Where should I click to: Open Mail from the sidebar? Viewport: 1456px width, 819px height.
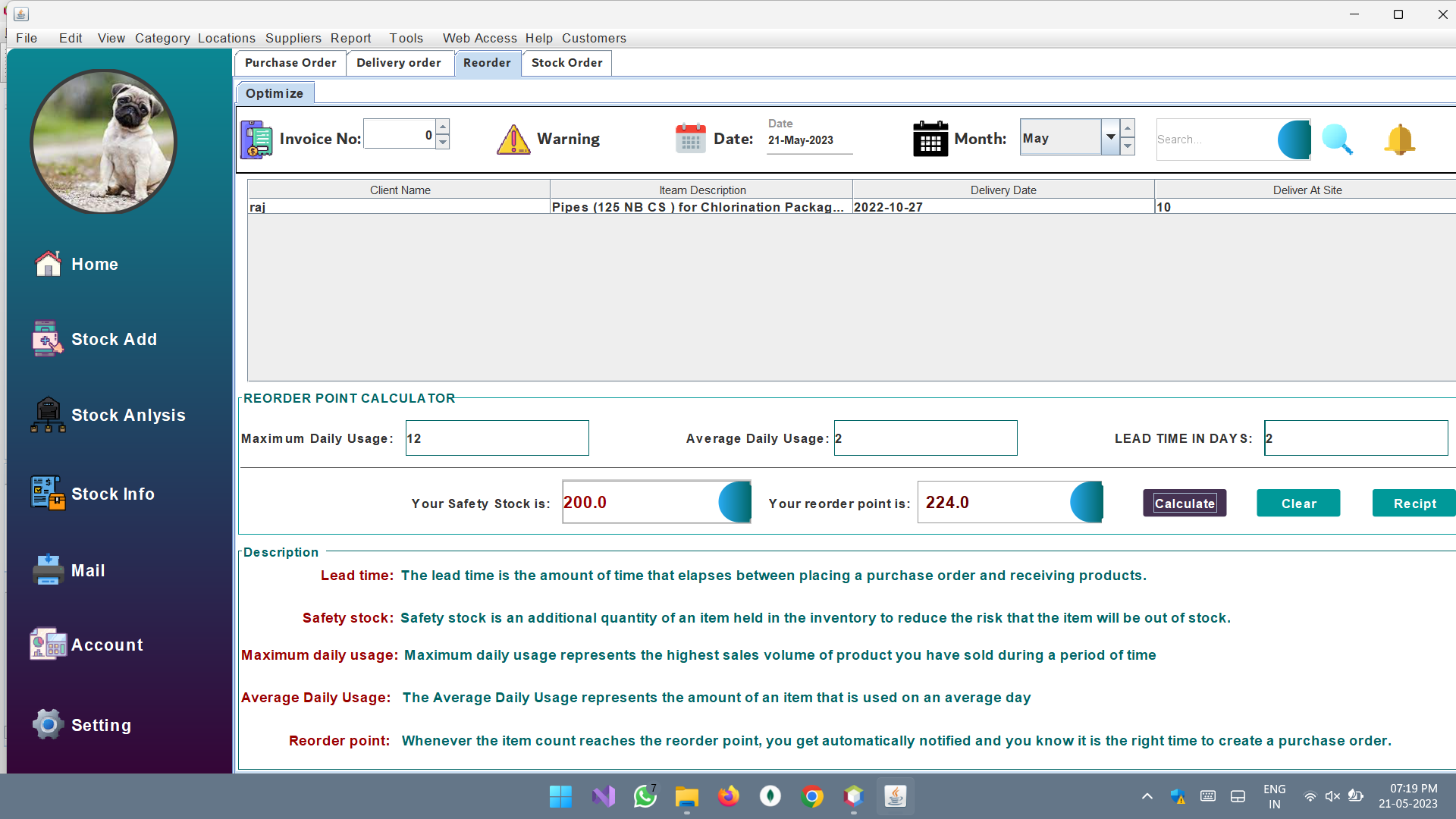pos(88,570)
